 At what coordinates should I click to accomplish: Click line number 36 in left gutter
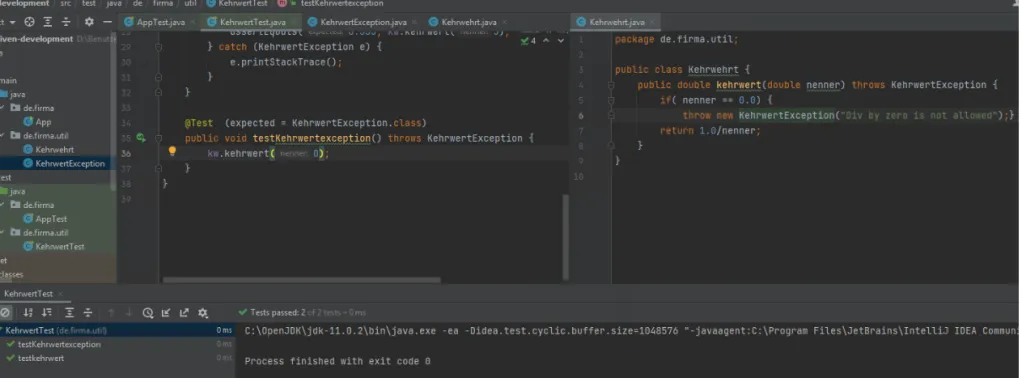click(x=125, y=153)
